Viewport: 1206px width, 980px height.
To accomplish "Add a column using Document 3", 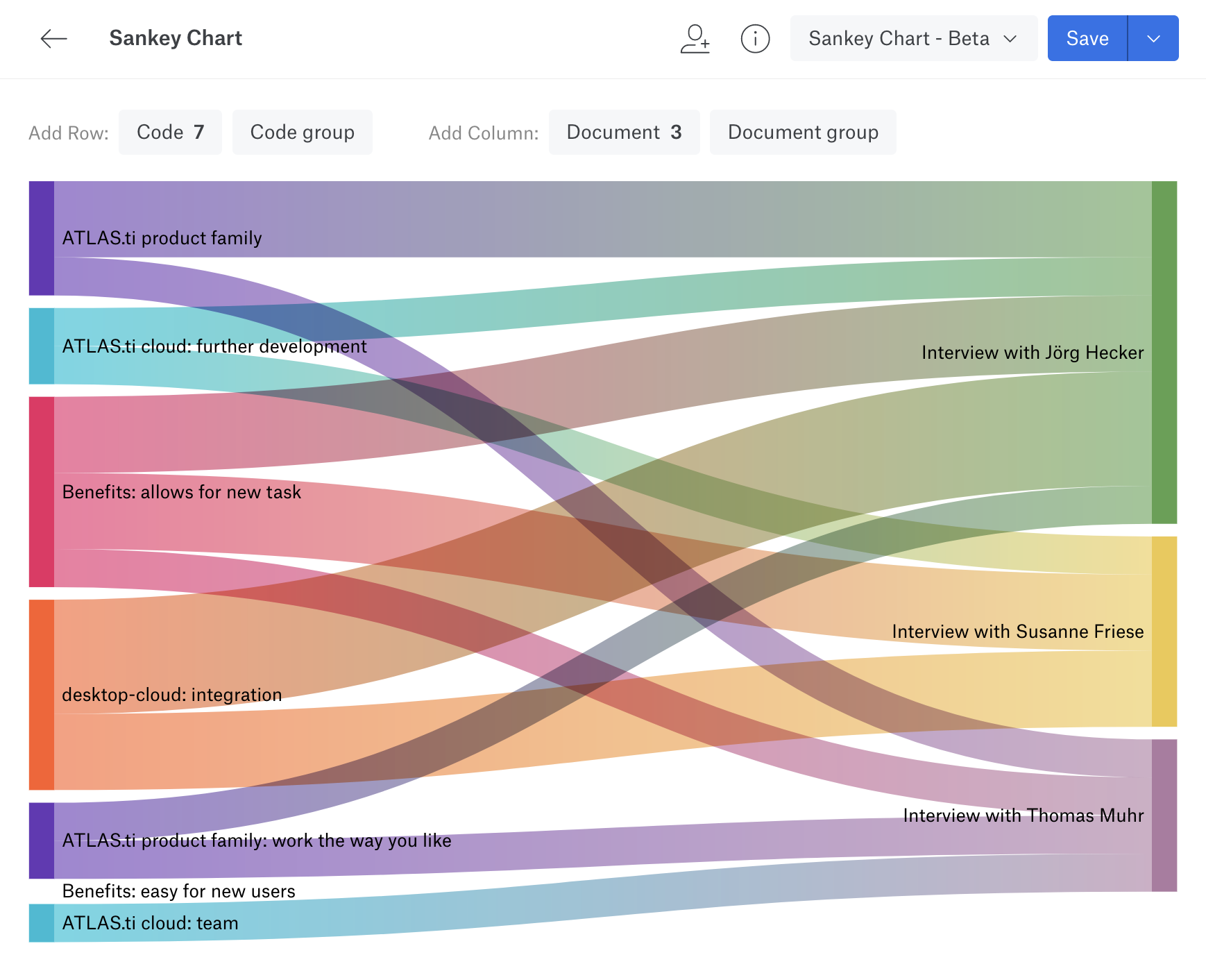I will point(624,133).
